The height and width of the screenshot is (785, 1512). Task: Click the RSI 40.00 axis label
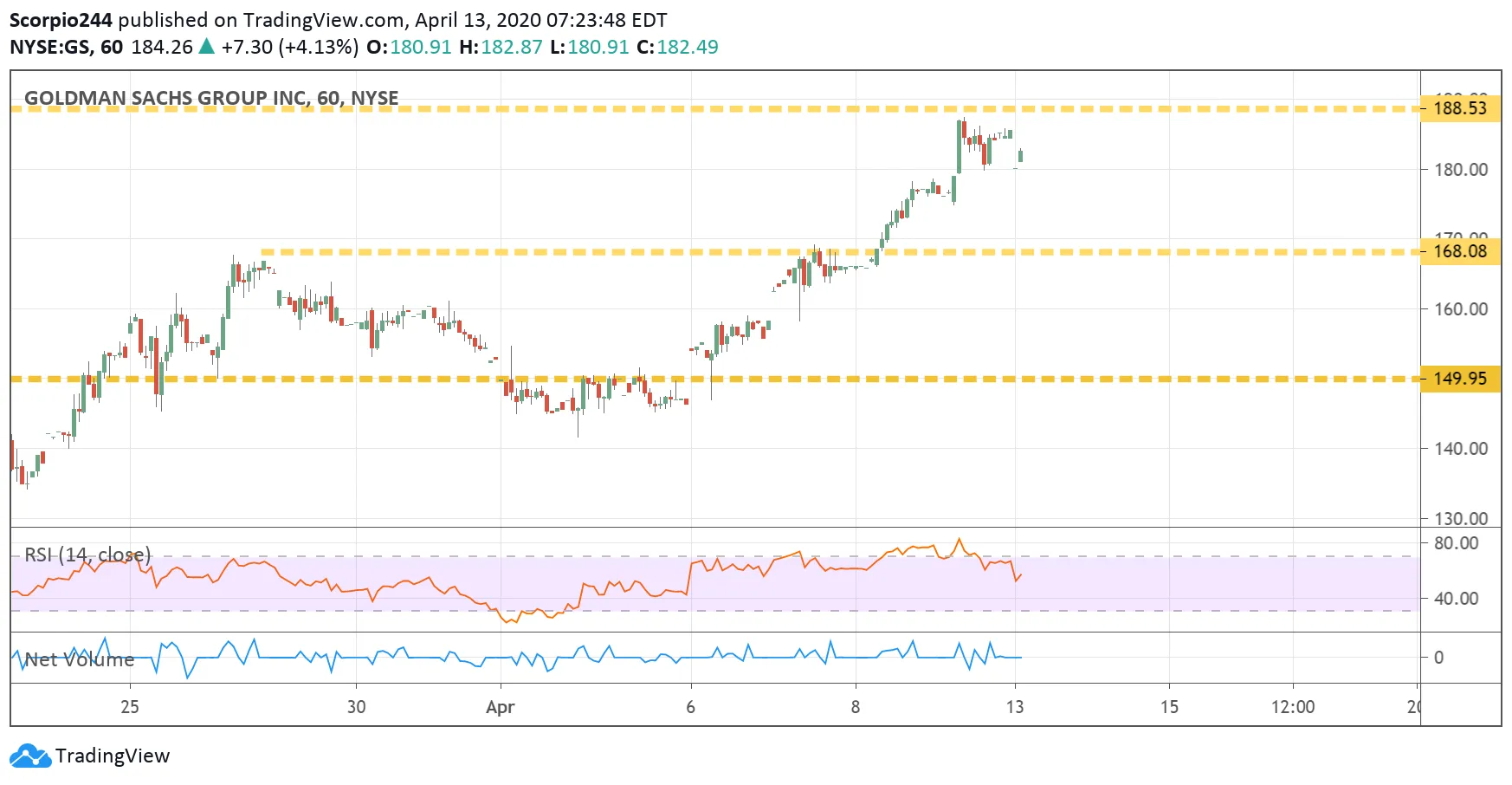pyautogui.click(x=1457, y=599)
